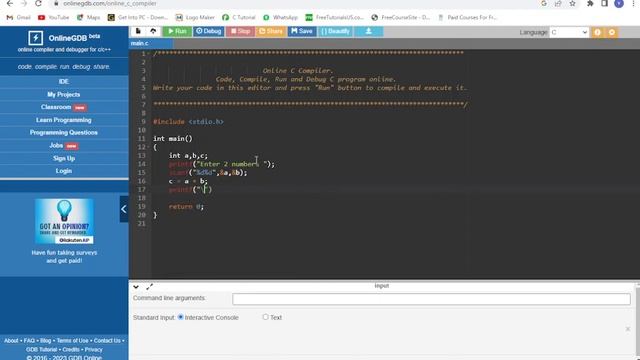Click the Upload File icon in toolbar
The height and width of the screenshot is (360, 640).
coord(153,31)
